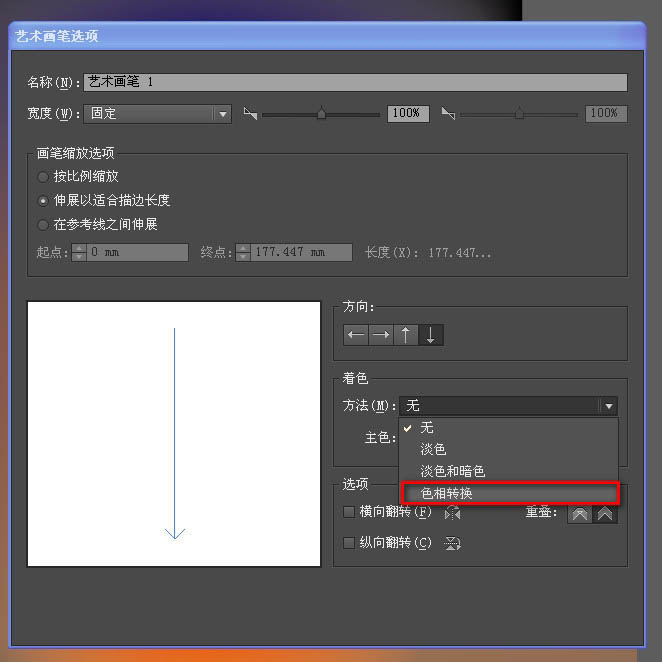Choose the second overlap adjustment icon
This screenshot has height=662, width=662.
click(605, 514)
